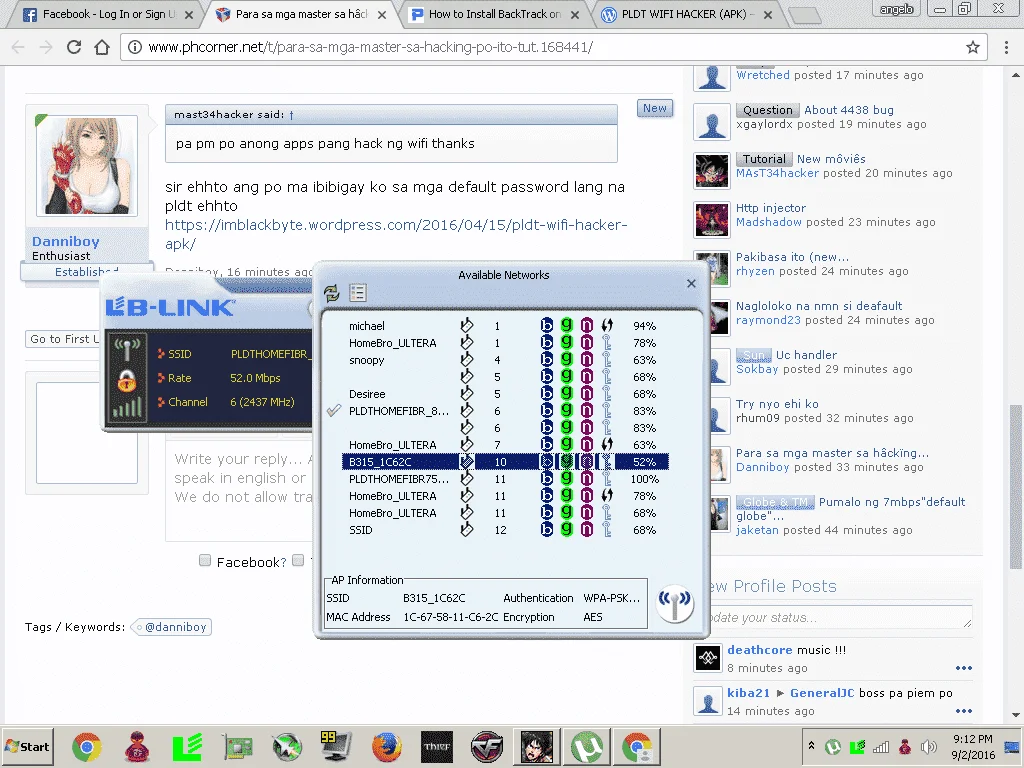Click the signal bars icon in LB-LINK panel
This screenshot has width=1024, height=768.
click(127, 407)
